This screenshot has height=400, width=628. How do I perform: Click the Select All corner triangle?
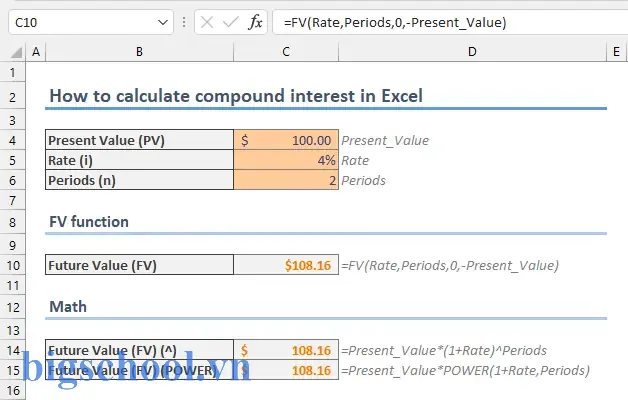point(16,52)
